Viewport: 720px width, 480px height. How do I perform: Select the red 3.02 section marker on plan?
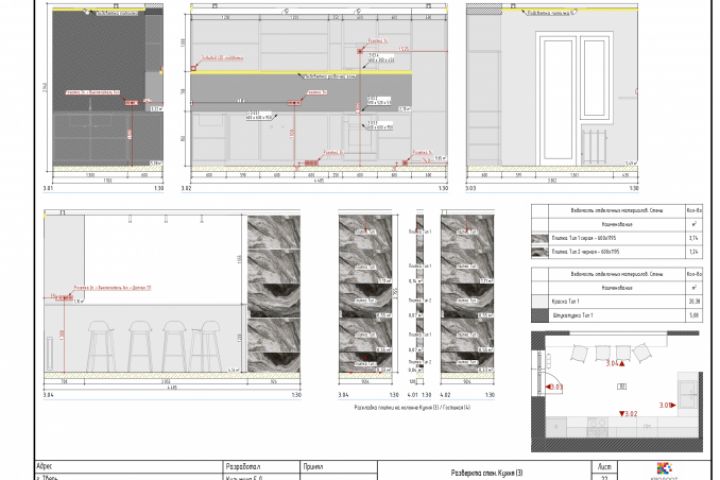click(x=628, y=414)
